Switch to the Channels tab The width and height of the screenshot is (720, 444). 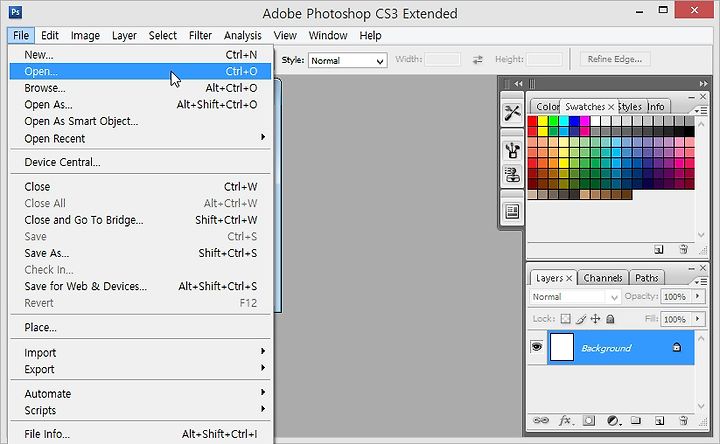click(x=602, y=278)
